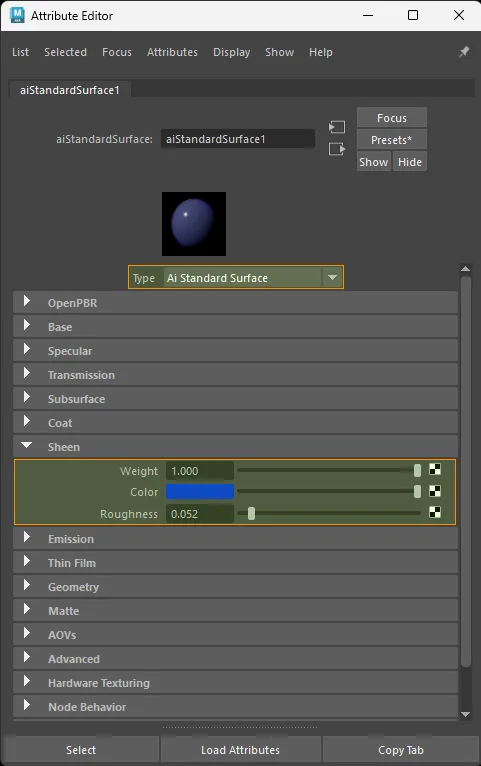Open the Display menu

(x=231, y=52)
